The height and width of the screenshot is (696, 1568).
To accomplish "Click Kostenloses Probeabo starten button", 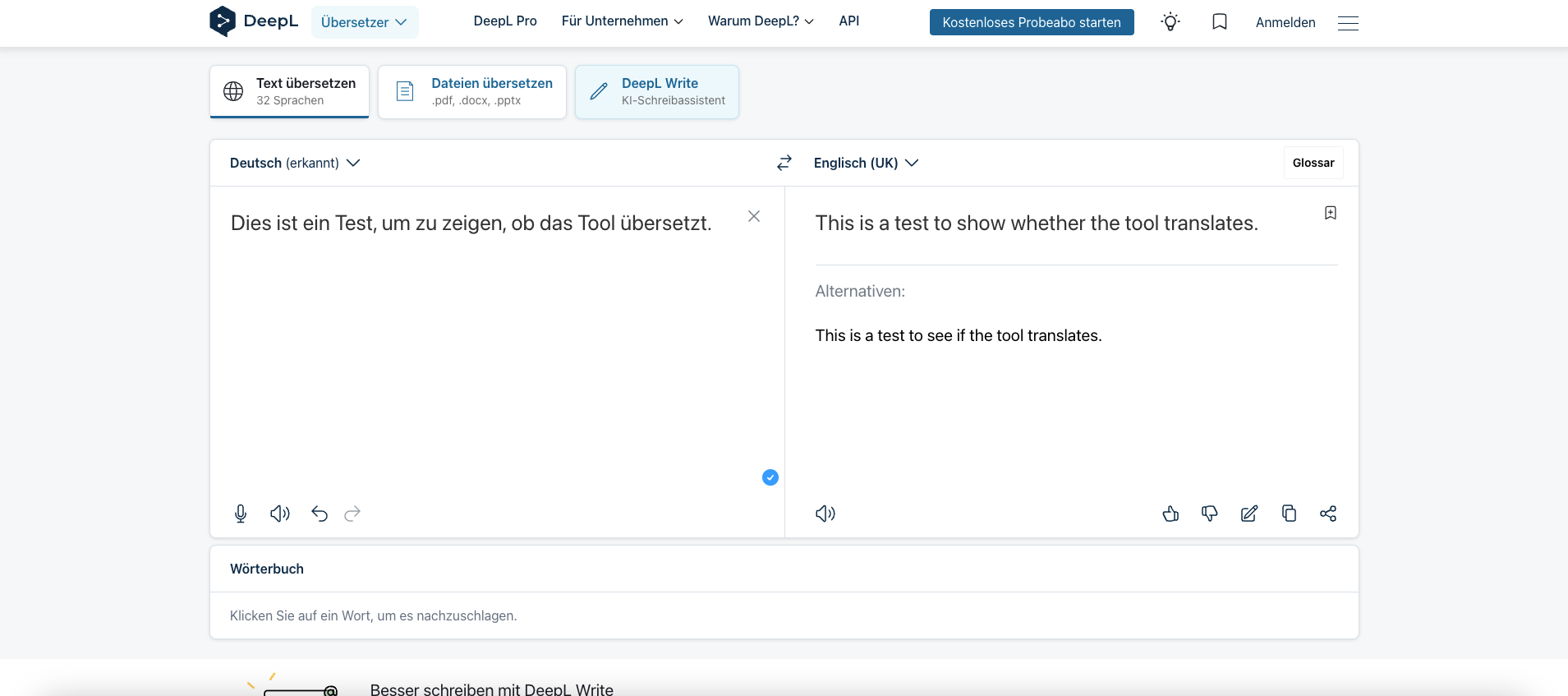I will 1032,22.
